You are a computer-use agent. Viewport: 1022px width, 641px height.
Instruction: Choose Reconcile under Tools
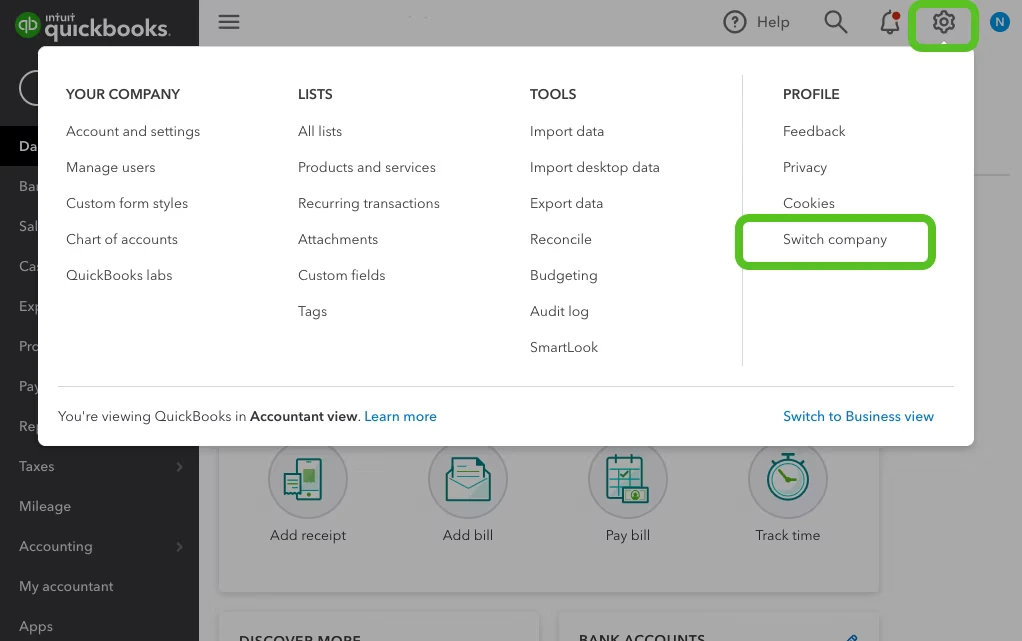coord(560,239)
